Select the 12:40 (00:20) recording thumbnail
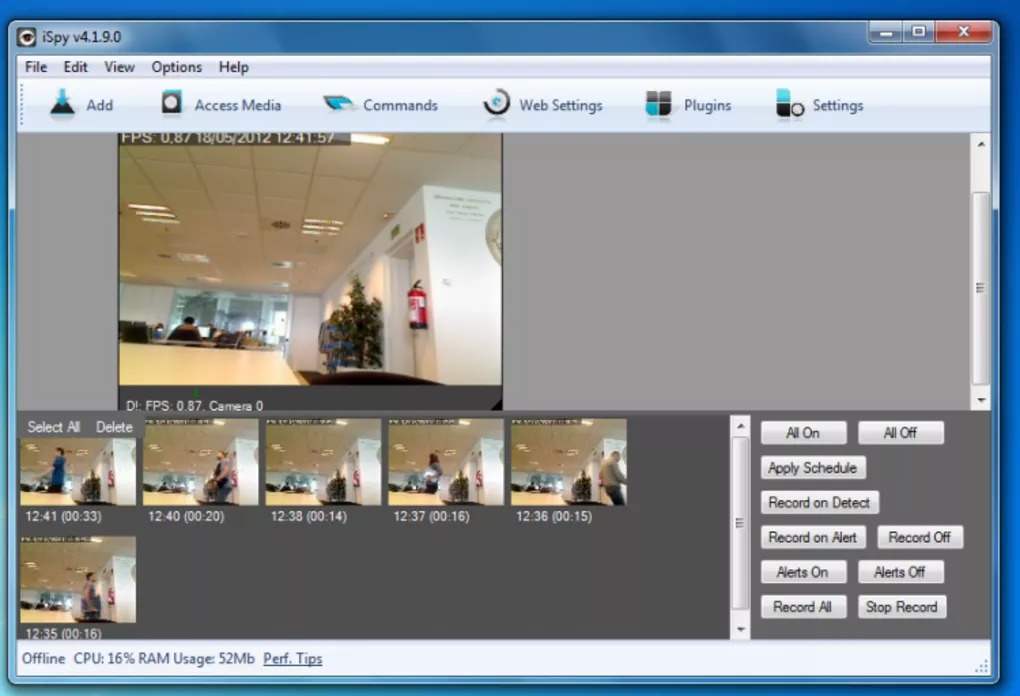1020x696 pixels. 200,462
